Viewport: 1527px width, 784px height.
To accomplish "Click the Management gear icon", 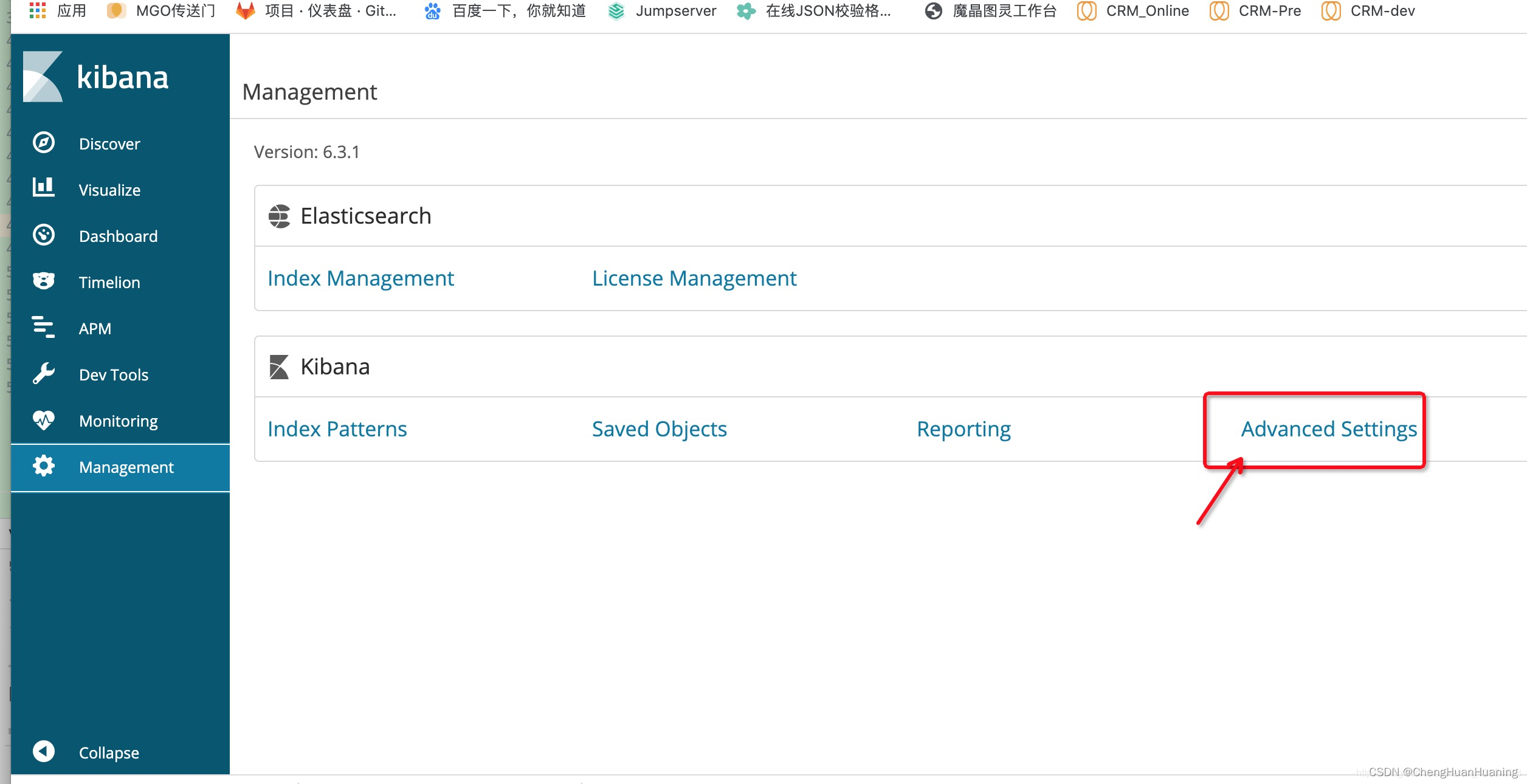I will coord(44,466).
